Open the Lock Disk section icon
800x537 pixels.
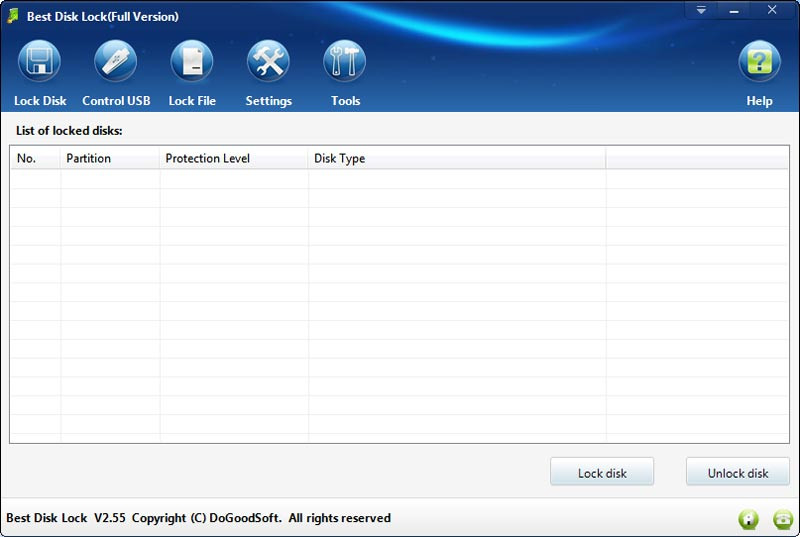coord(39,61)
